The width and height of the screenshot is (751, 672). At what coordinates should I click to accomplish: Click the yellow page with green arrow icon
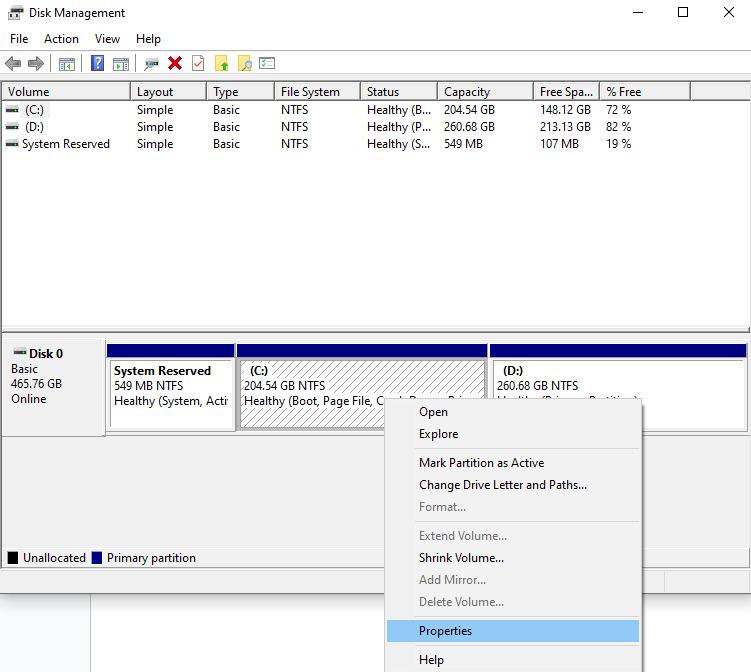coord(221,64)
